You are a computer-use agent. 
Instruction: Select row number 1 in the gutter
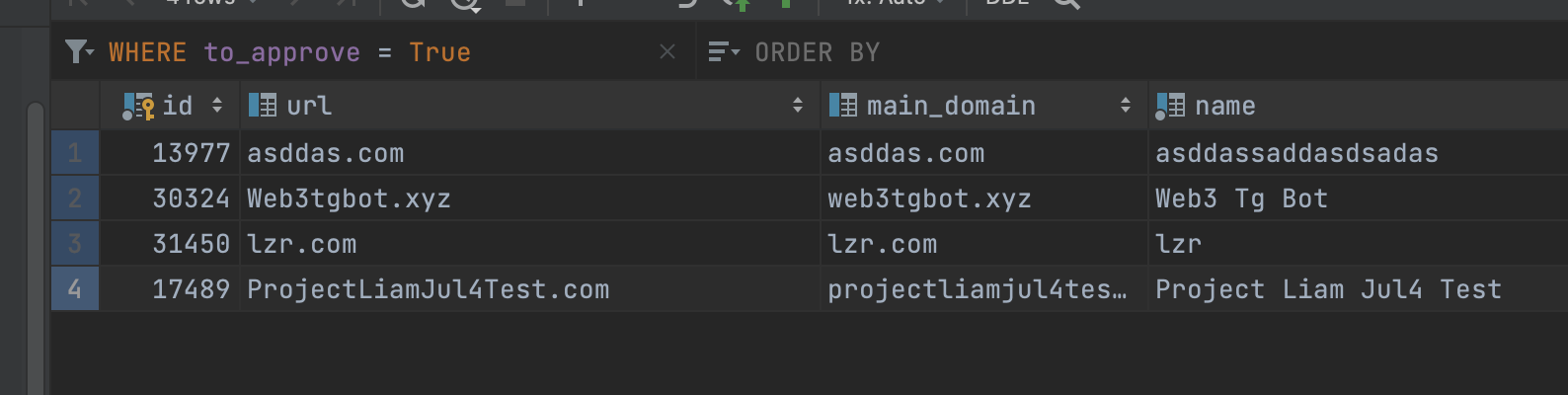[x=75, y=153]
